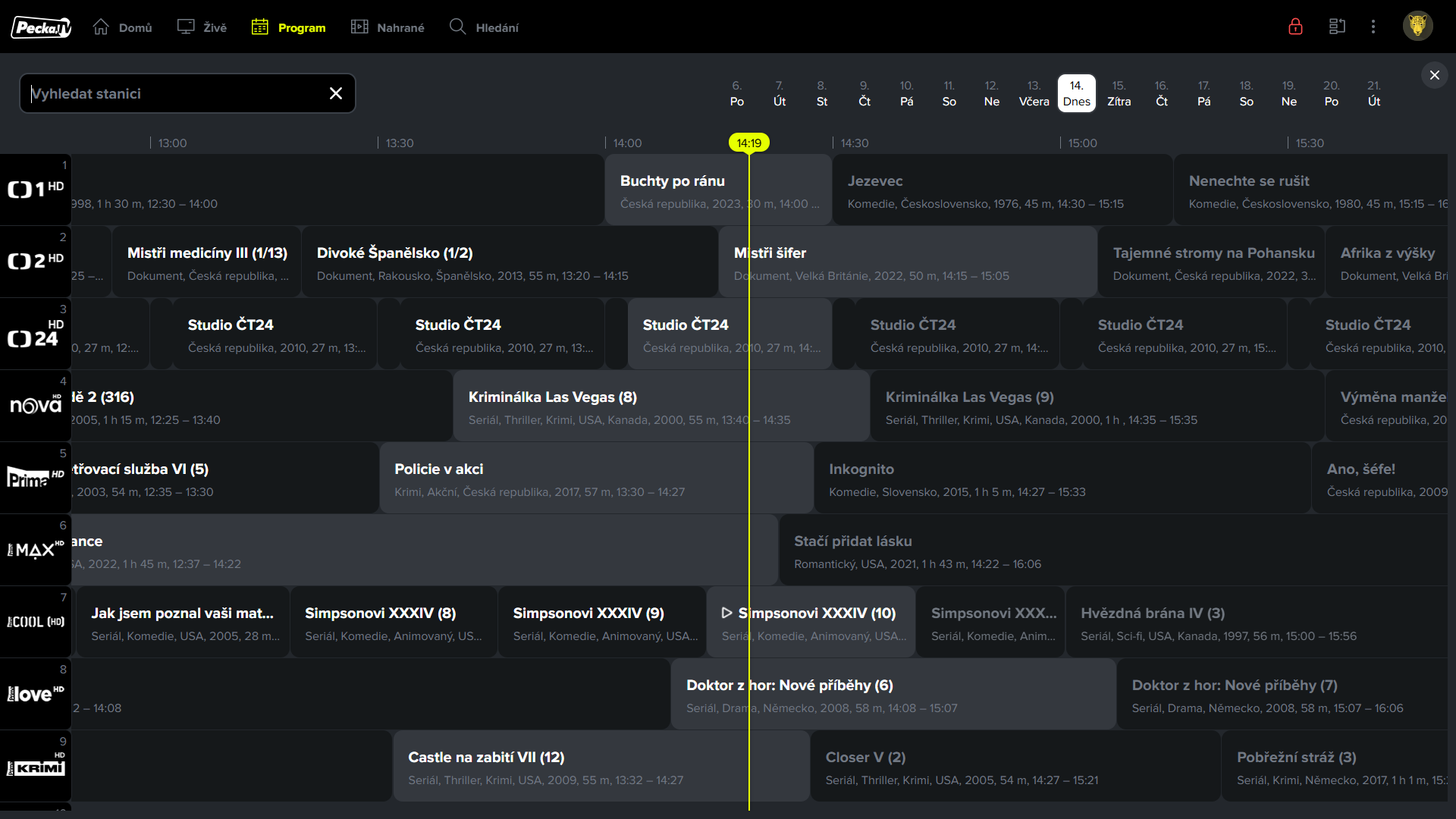The image size is (1456, 819).
Task: Open Mistři šifer programme
Action: click(908, 262)
